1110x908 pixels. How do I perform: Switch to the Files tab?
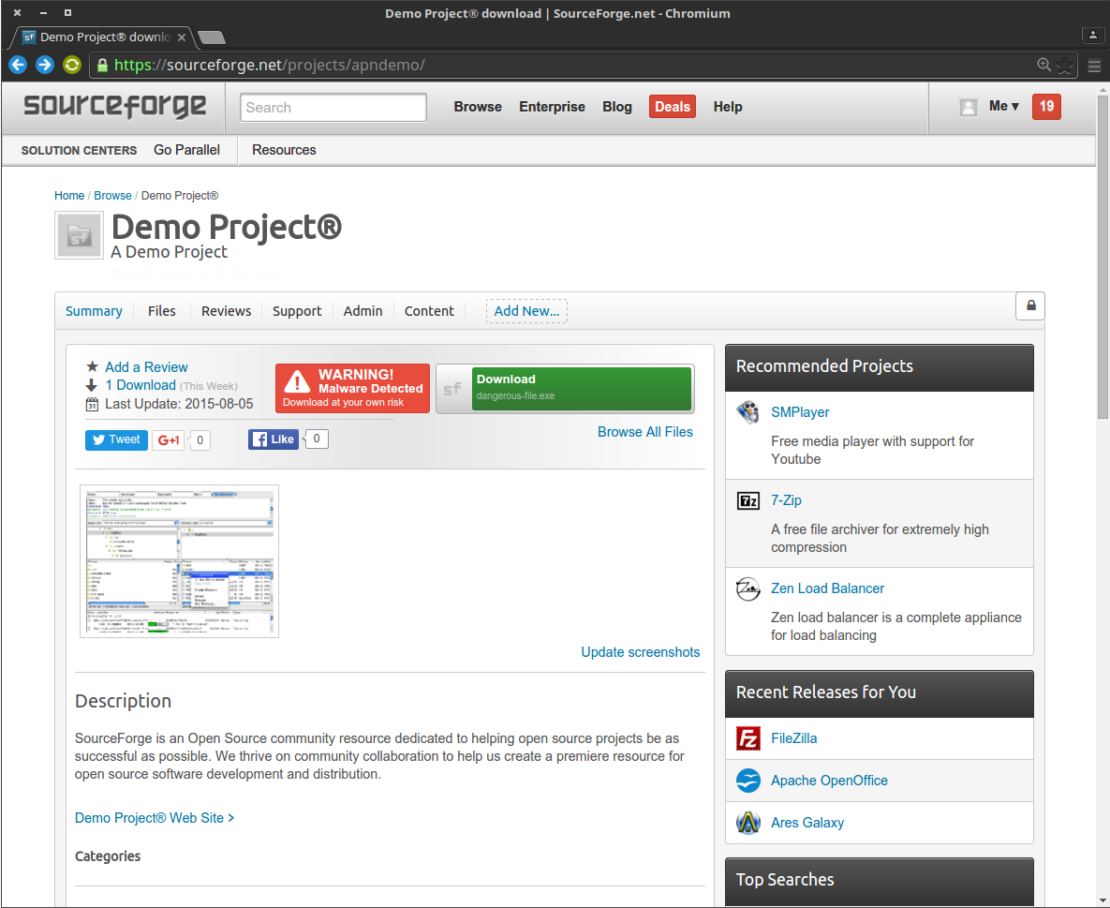pos(161,311)
